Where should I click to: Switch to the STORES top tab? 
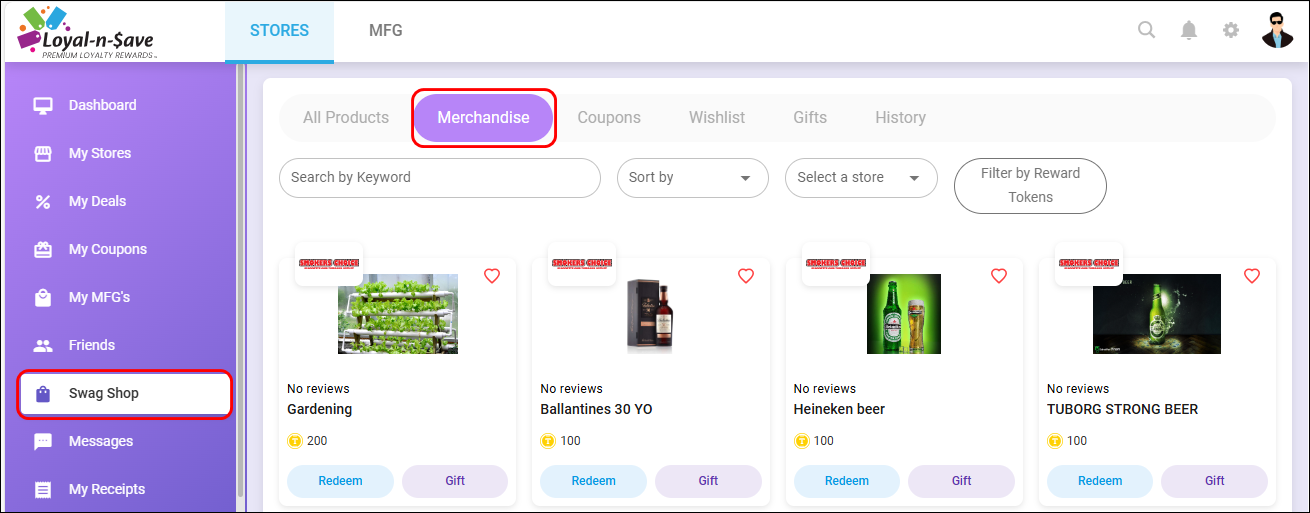[x=279, y=30]
